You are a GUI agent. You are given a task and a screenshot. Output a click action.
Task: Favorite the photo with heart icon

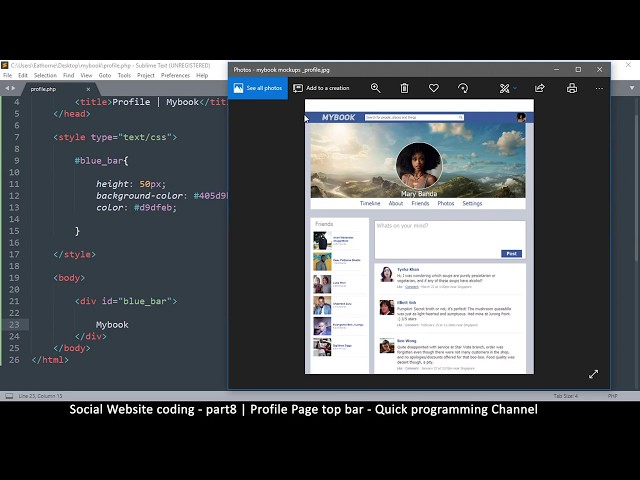point(433,88)
